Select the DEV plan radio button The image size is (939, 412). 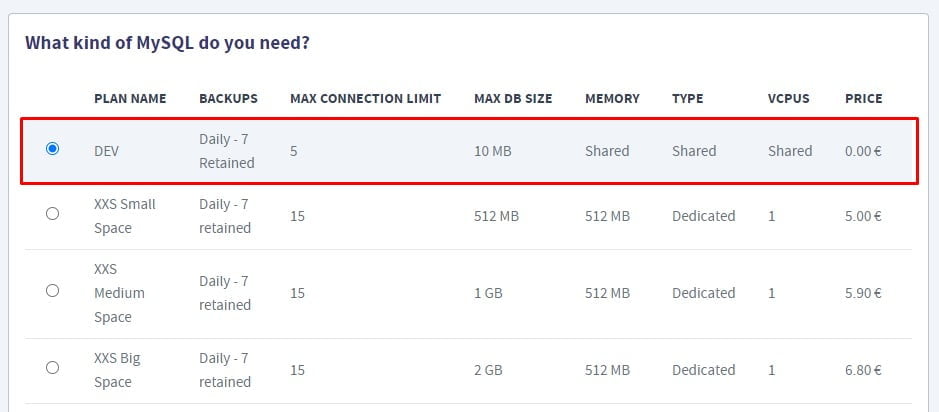coord(53,149)
